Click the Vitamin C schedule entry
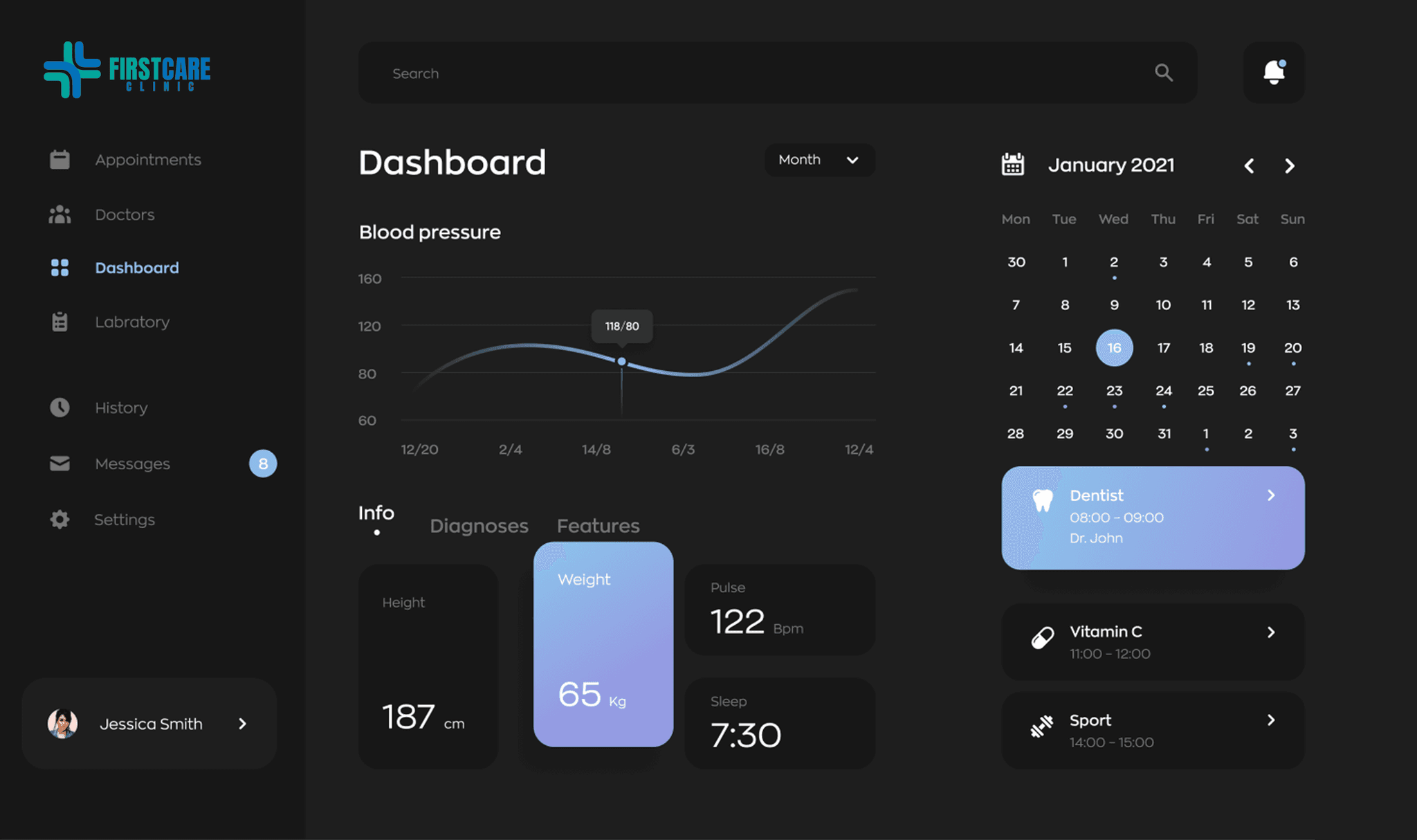Screen dimensions: 1417x840 point(1152,641)
